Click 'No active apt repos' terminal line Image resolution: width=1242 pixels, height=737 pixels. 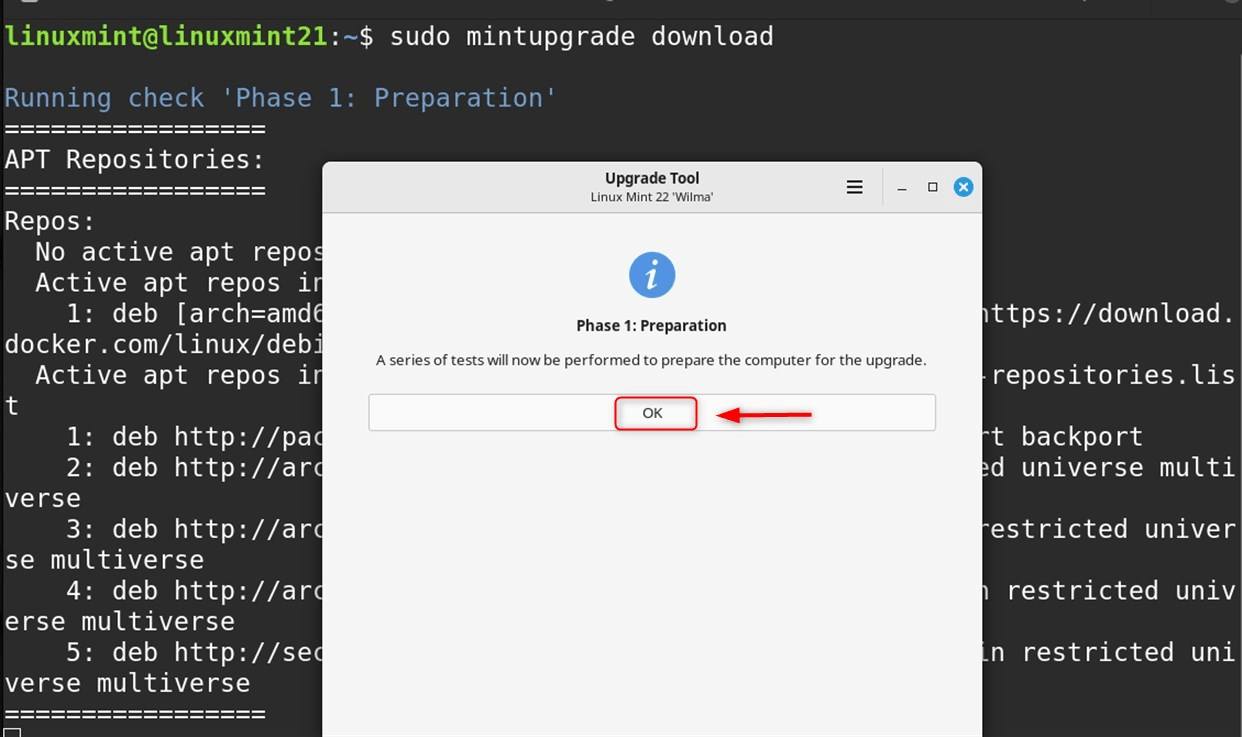[179, 252]
